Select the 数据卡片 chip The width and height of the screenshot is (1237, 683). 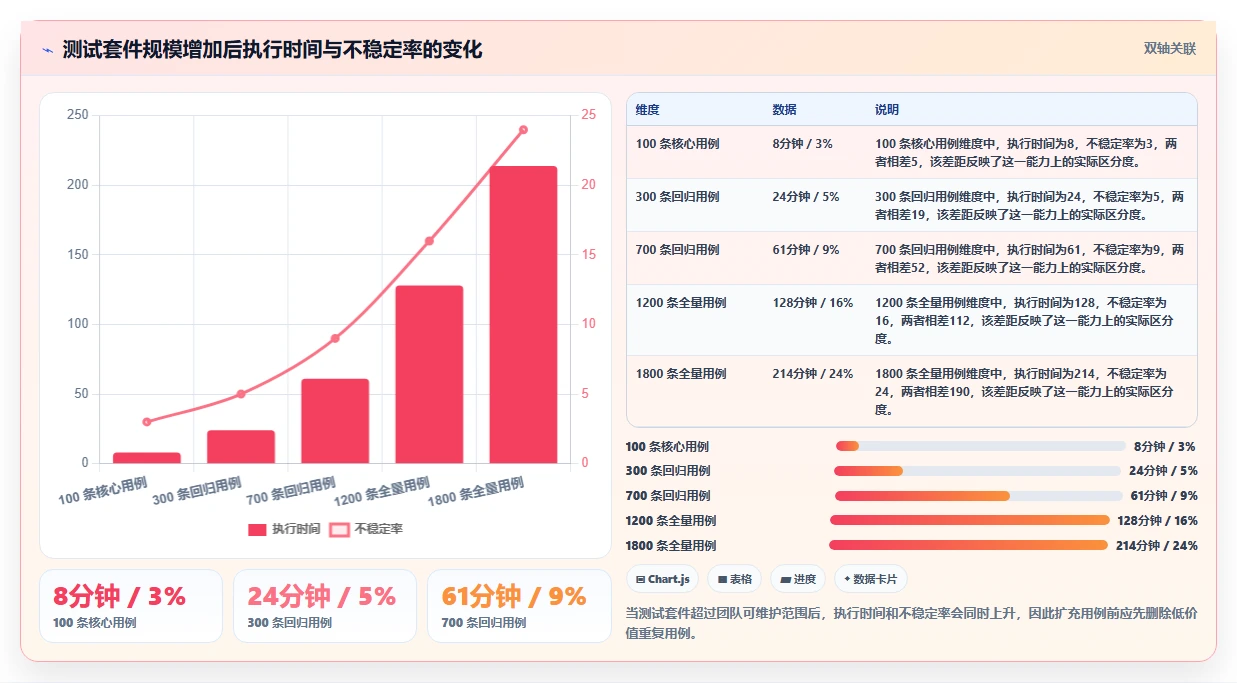(x=871, y=579)
